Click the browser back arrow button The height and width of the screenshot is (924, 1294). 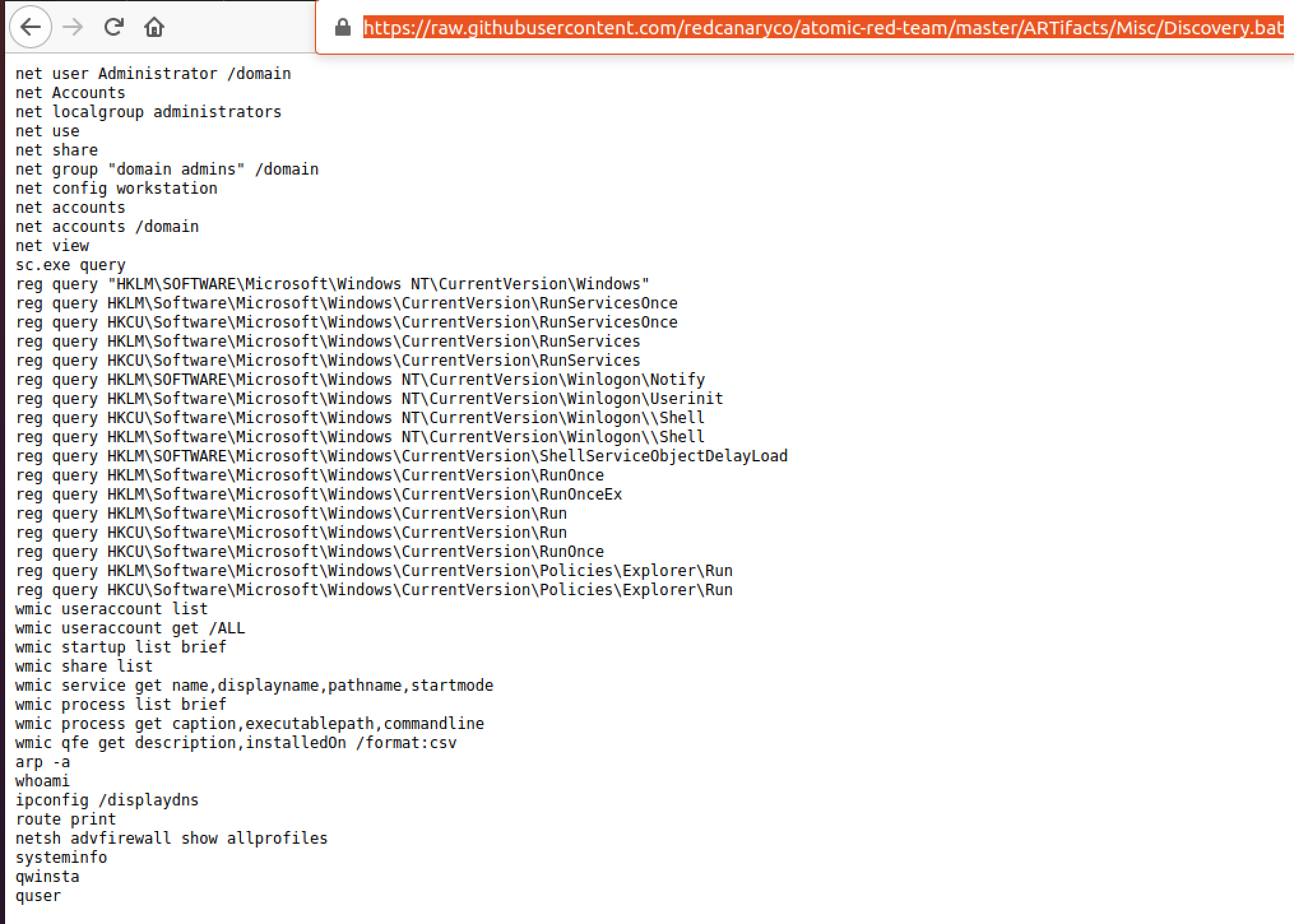[31, 27]
